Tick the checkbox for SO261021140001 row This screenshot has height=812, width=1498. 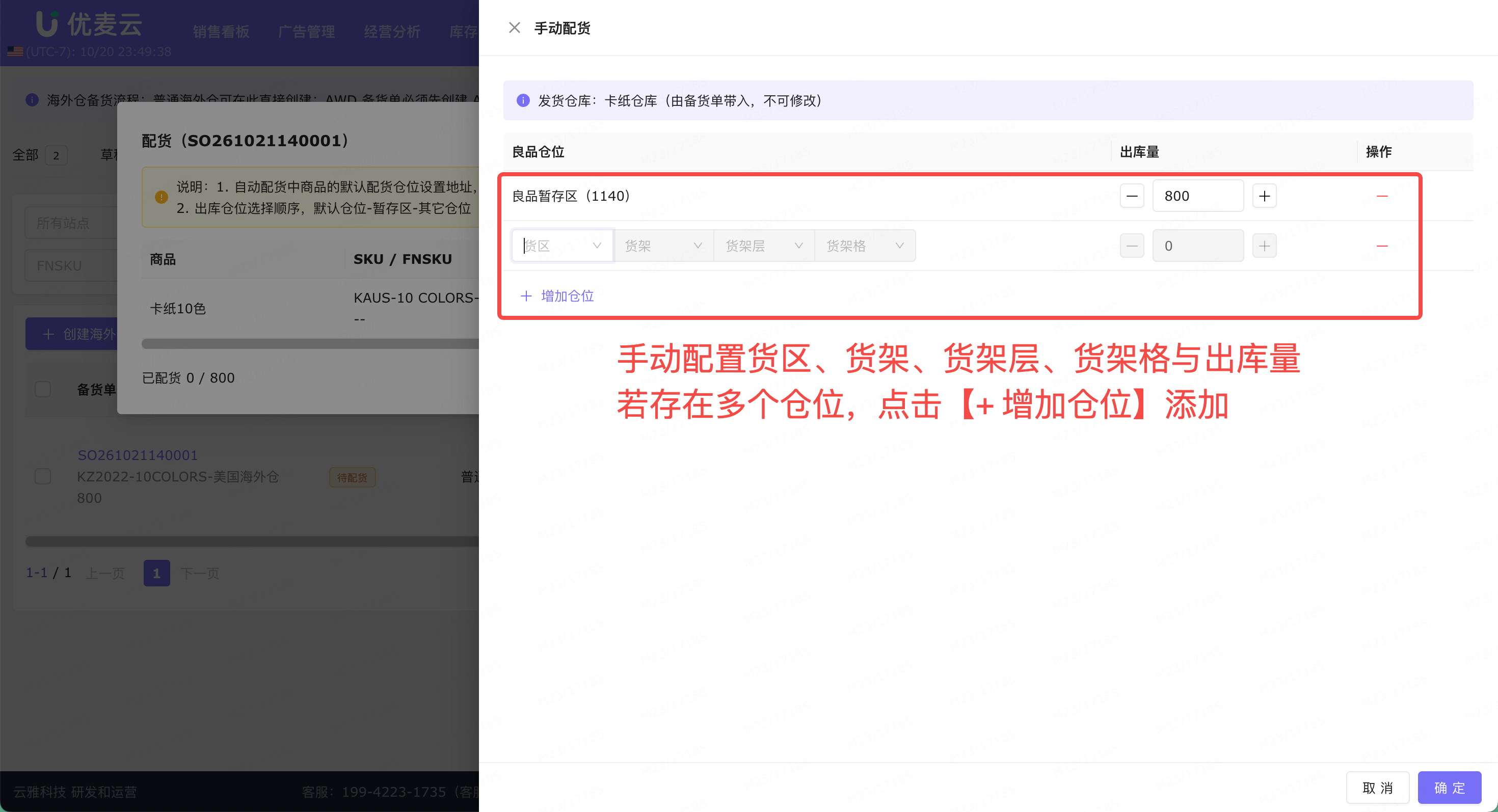[42, 477]
